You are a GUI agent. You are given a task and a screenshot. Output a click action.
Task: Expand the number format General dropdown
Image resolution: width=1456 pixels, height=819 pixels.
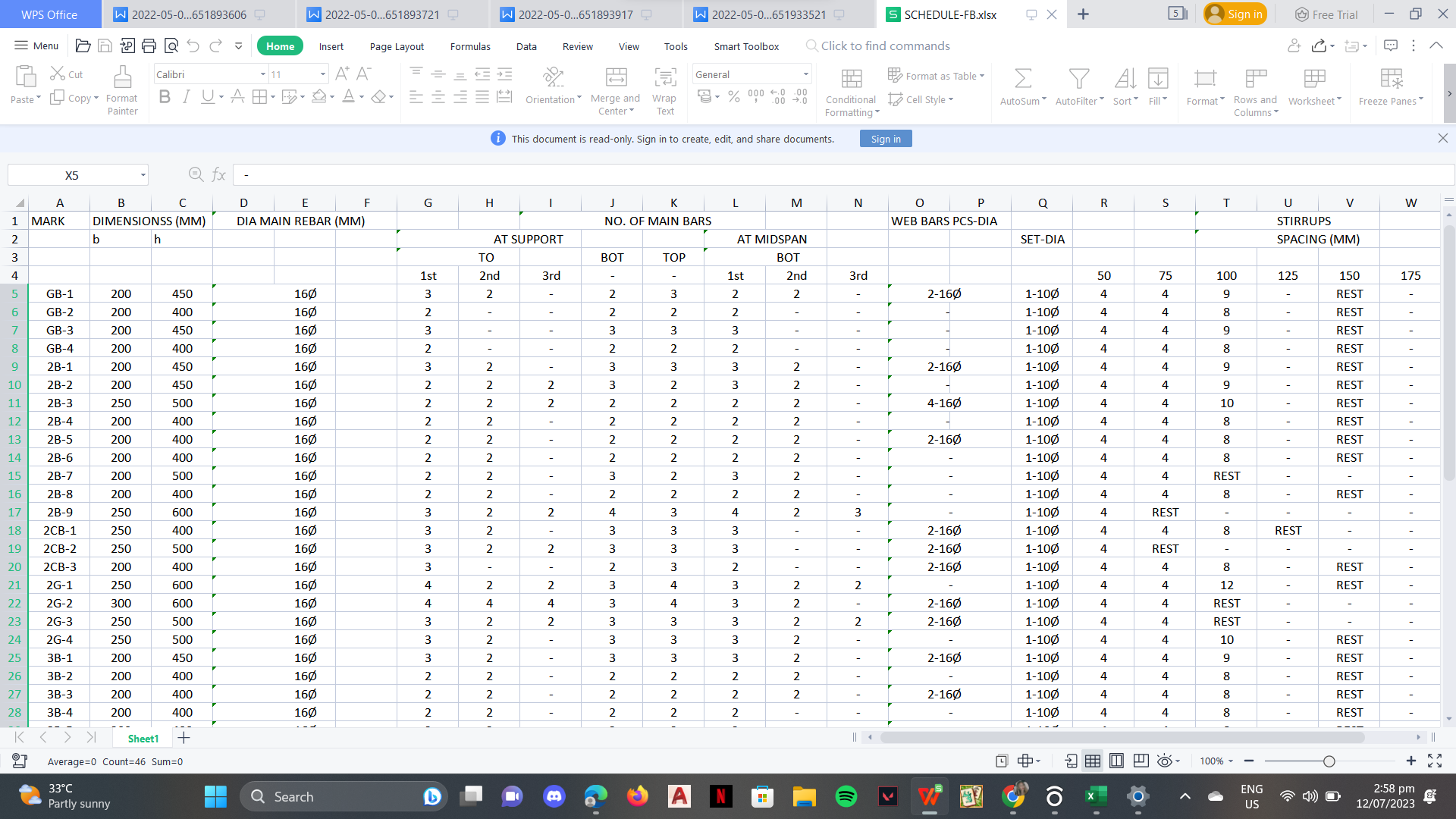805,74
